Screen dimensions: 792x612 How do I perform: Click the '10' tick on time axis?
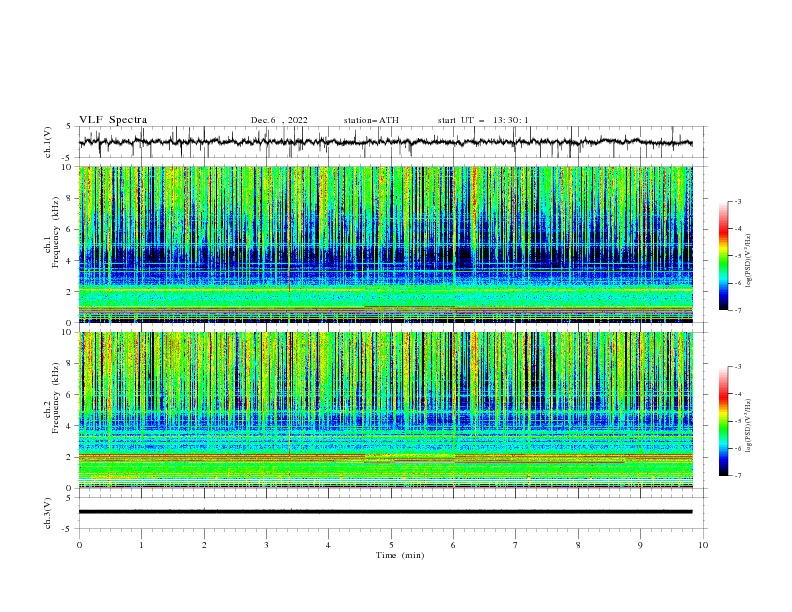click(703, 545)
